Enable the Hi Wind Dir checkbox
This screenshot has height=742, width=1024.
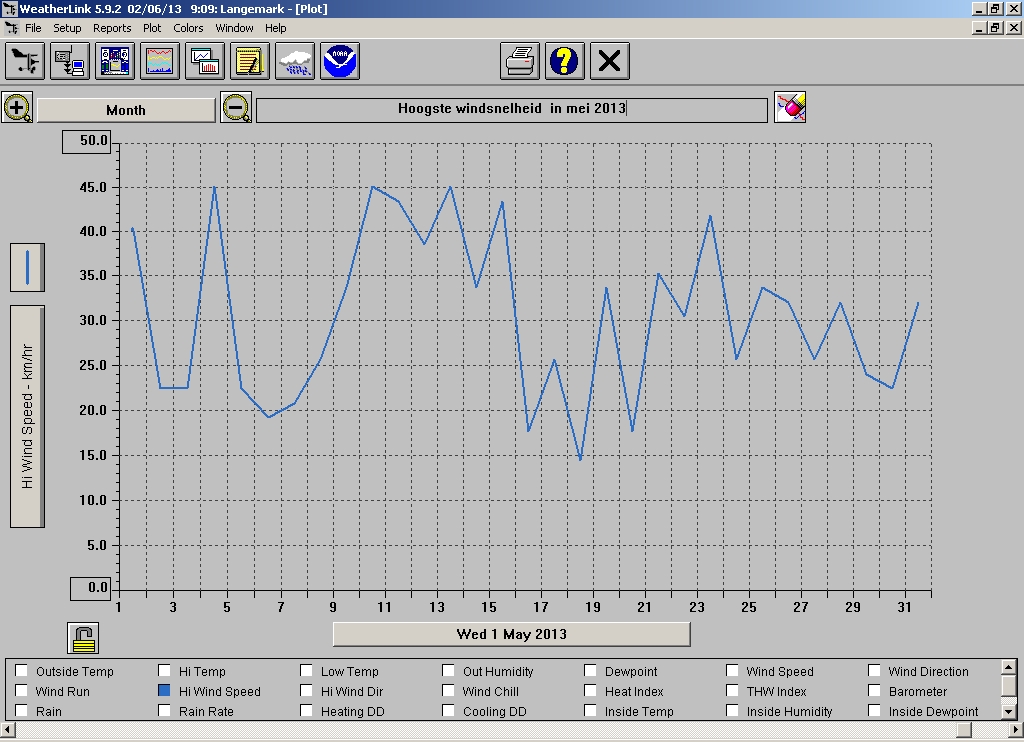(306, 690)
